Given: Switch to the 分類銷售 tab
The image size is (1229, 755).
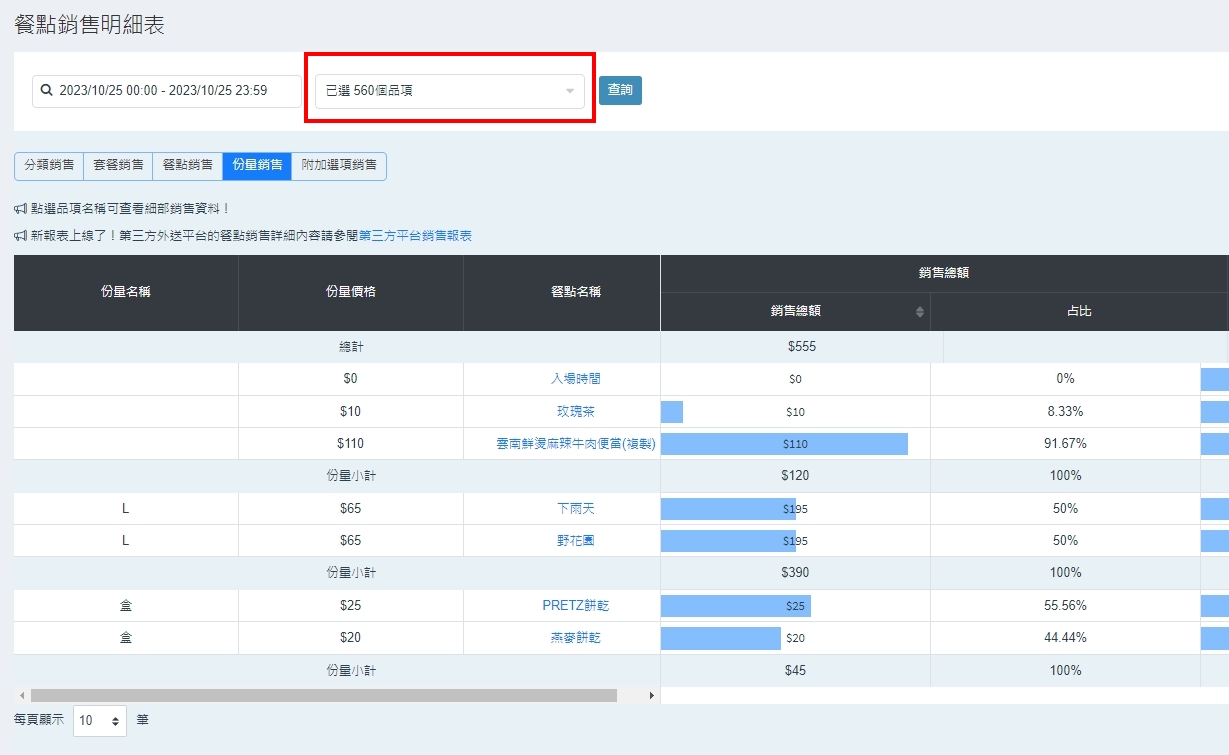Looking at the screenshot, I should point(49,166).
